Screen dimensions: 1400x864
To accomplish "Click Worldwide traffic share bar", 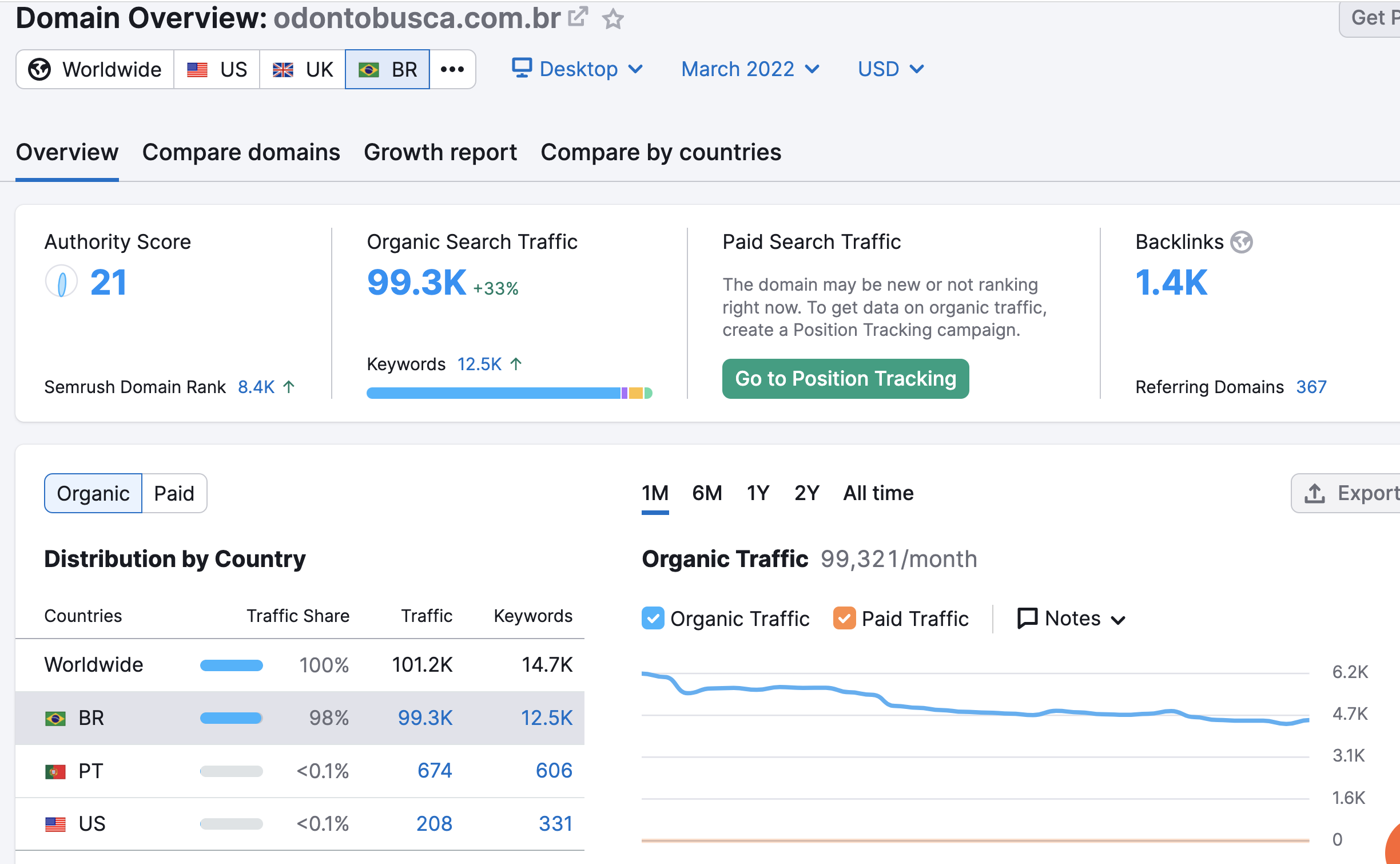I will click(x=231, y=665).
